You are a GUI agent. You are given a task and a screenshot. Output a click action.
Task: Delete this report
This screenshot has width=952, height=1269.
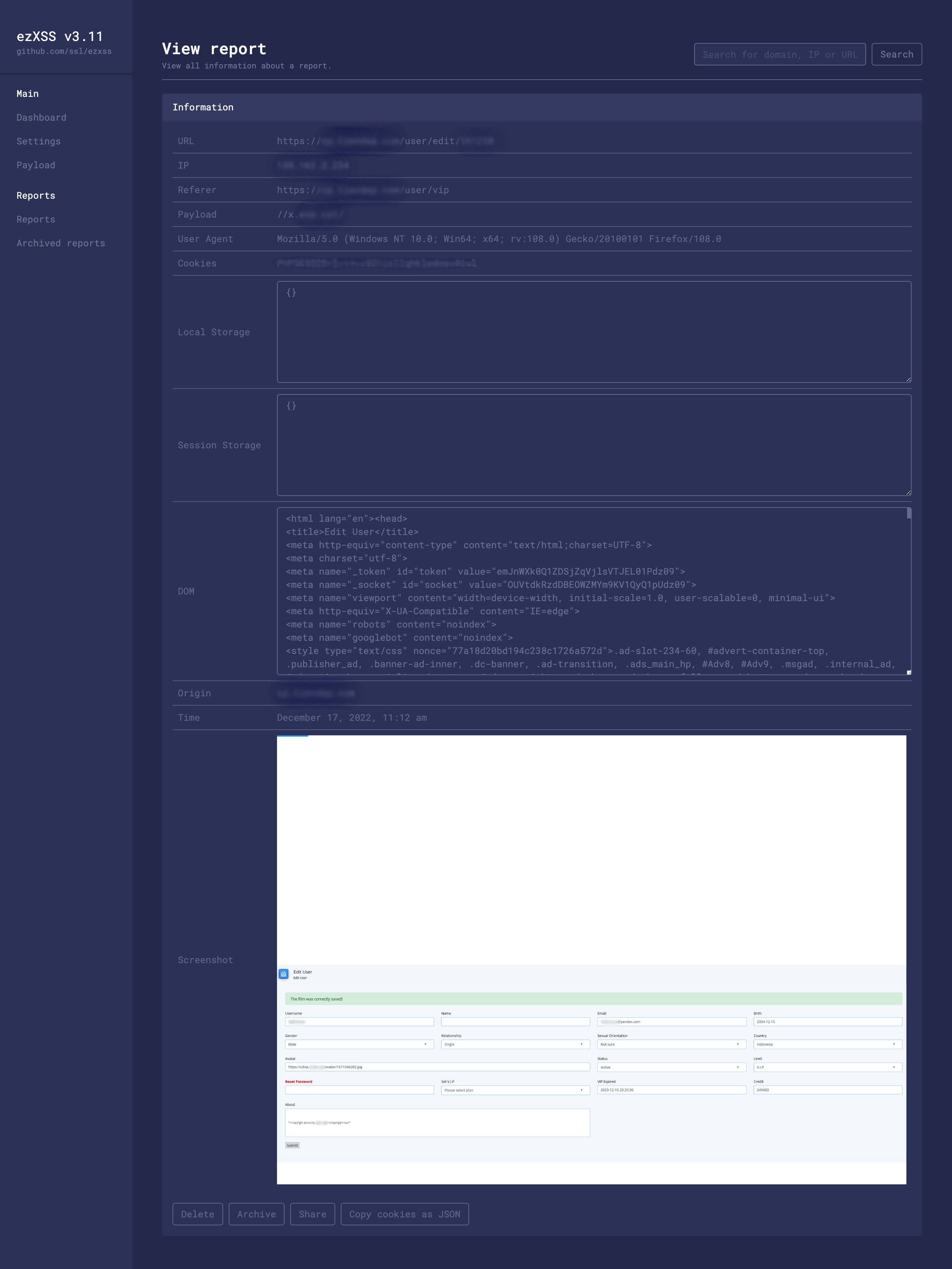click(197, 1214)
